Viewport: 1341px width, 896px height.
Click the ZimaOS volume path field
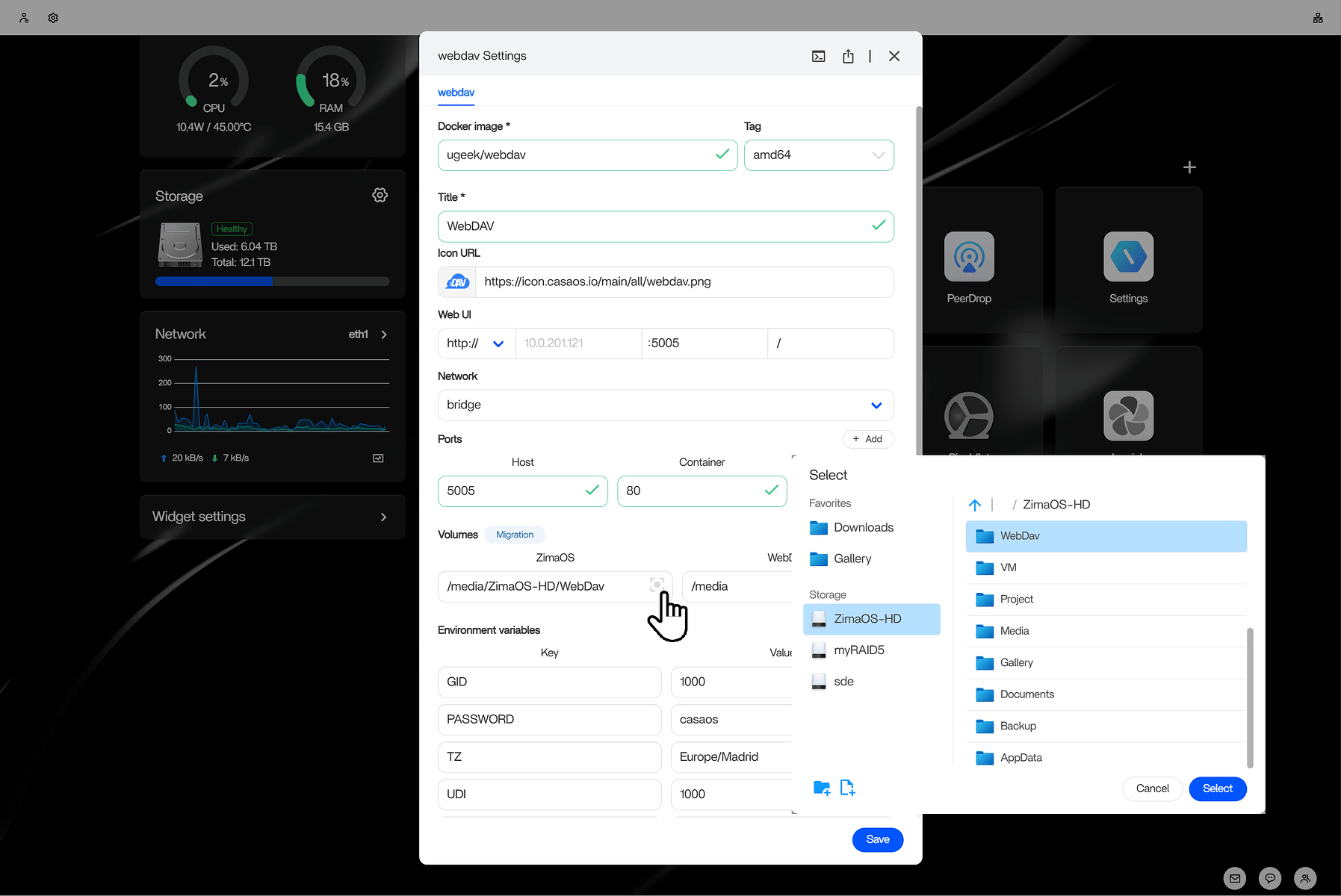[x=555, y=586]
